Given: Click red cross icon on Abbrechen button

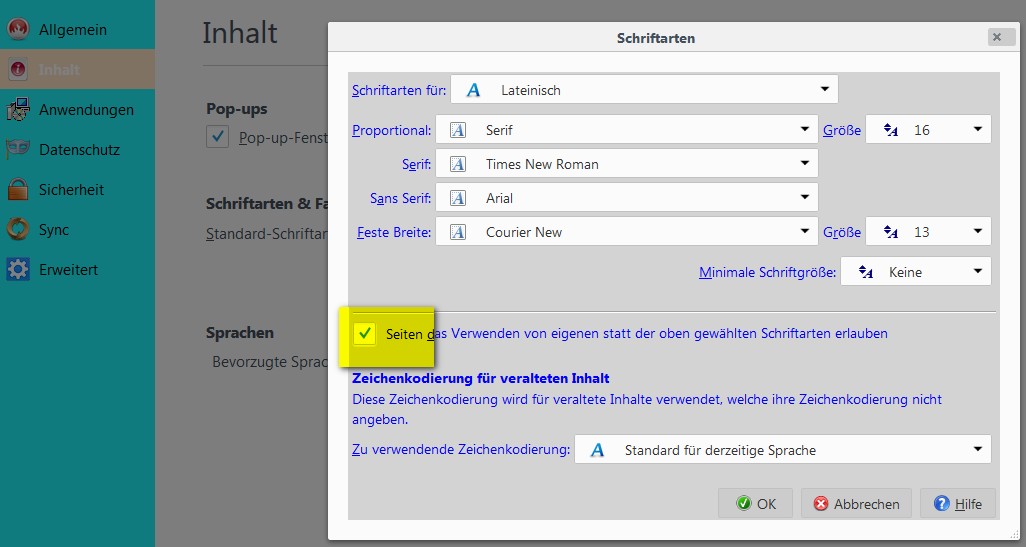Looking at the screenshot, I should coord(821,503).
